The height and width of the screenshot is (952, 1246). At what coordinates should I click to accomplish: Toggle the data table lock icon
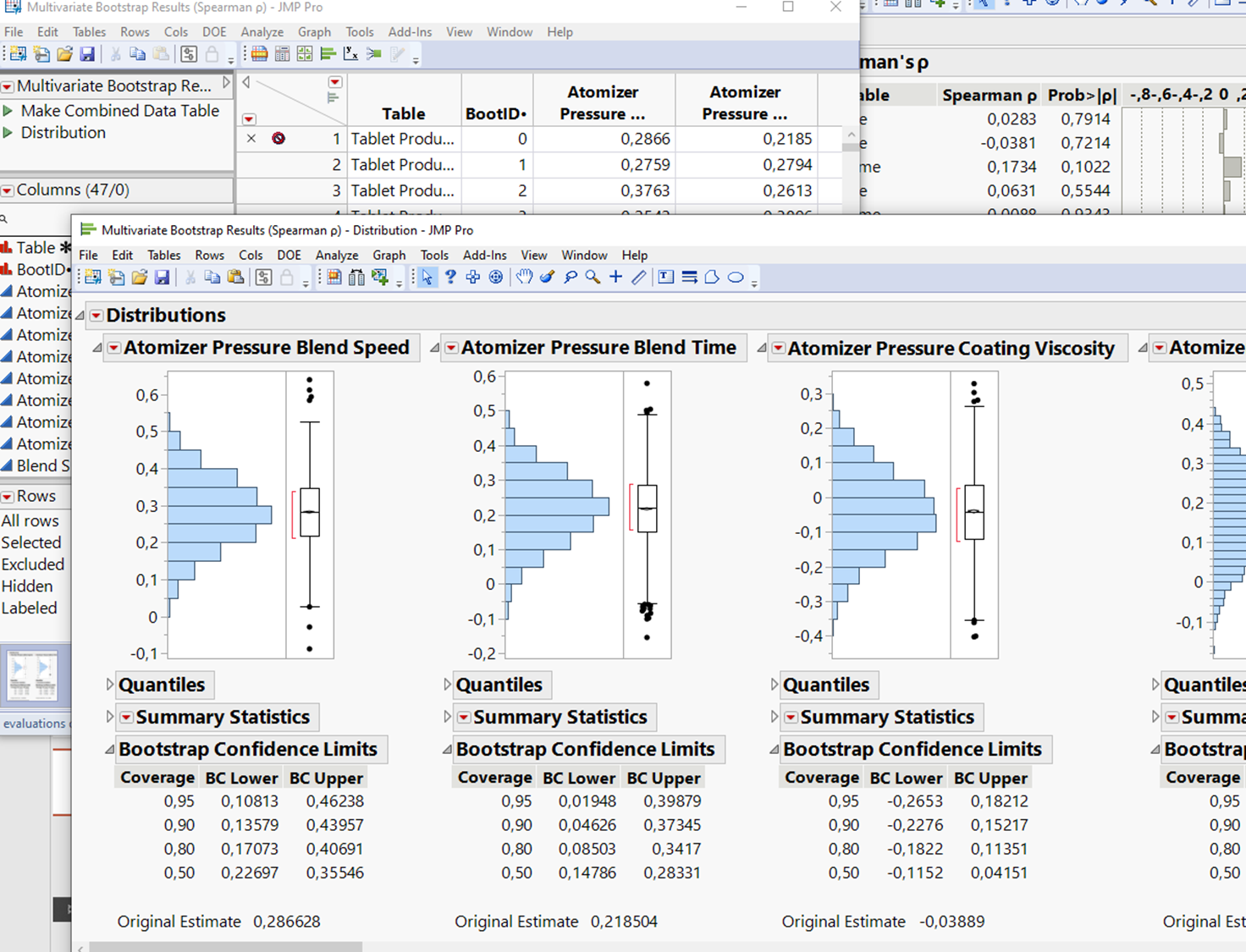click(x=287, y=277)
